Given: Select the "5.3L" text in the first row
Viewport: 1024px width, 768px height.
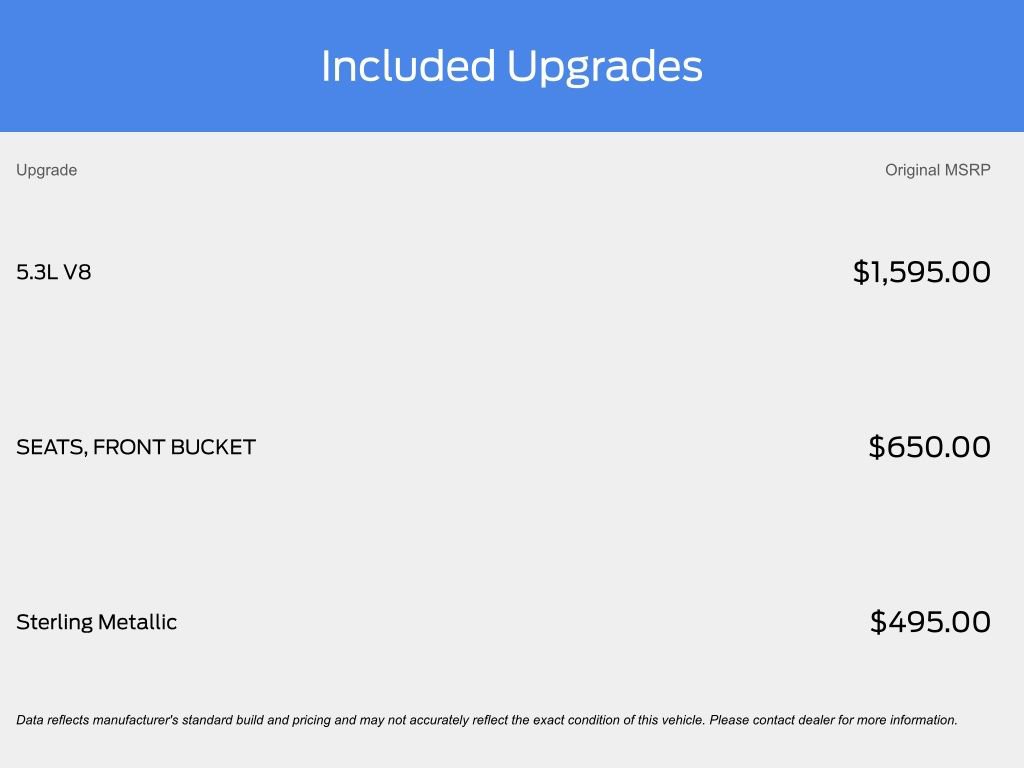Looking at the screenshot, I should pyautogui.click(x=37, y=272).
